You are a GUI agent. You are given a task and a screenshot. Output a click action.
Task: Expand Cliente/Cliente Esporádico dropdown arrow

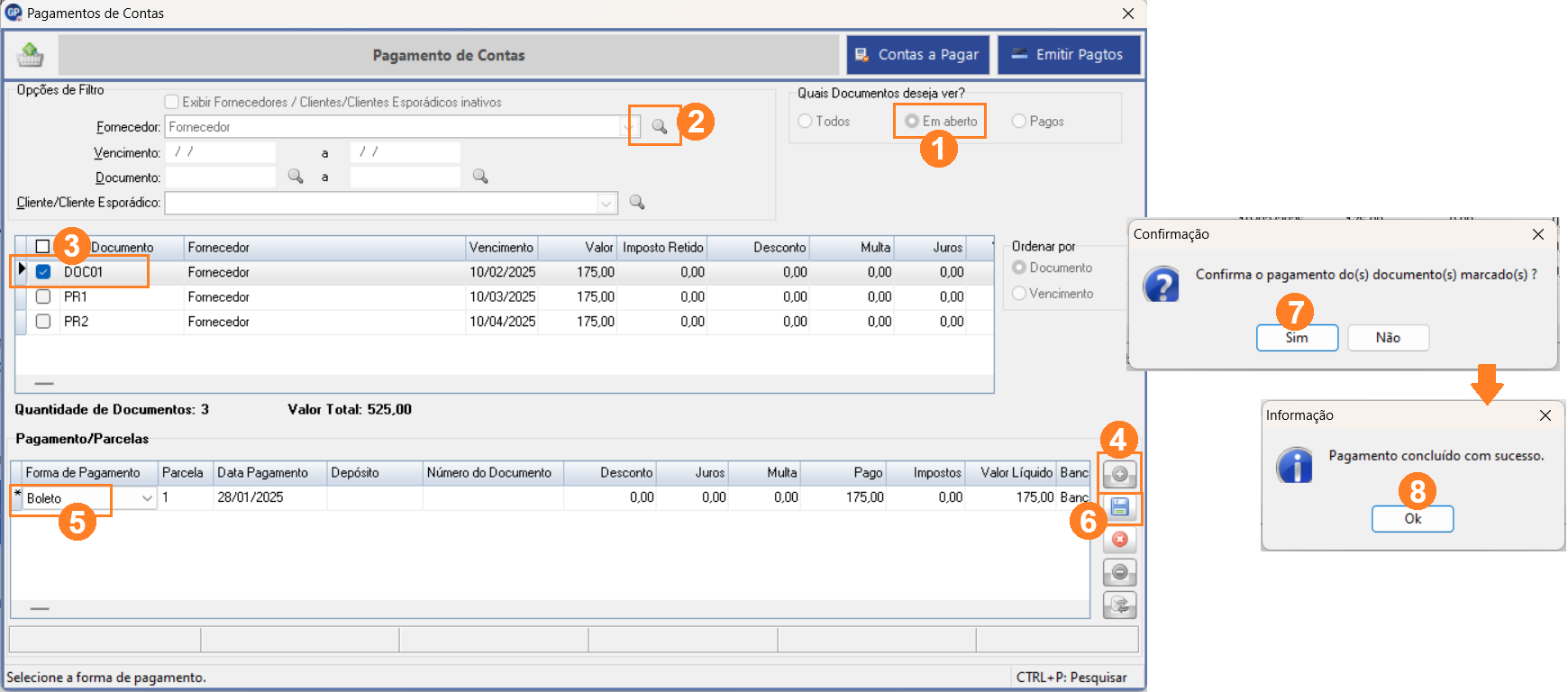coord(606,203)
